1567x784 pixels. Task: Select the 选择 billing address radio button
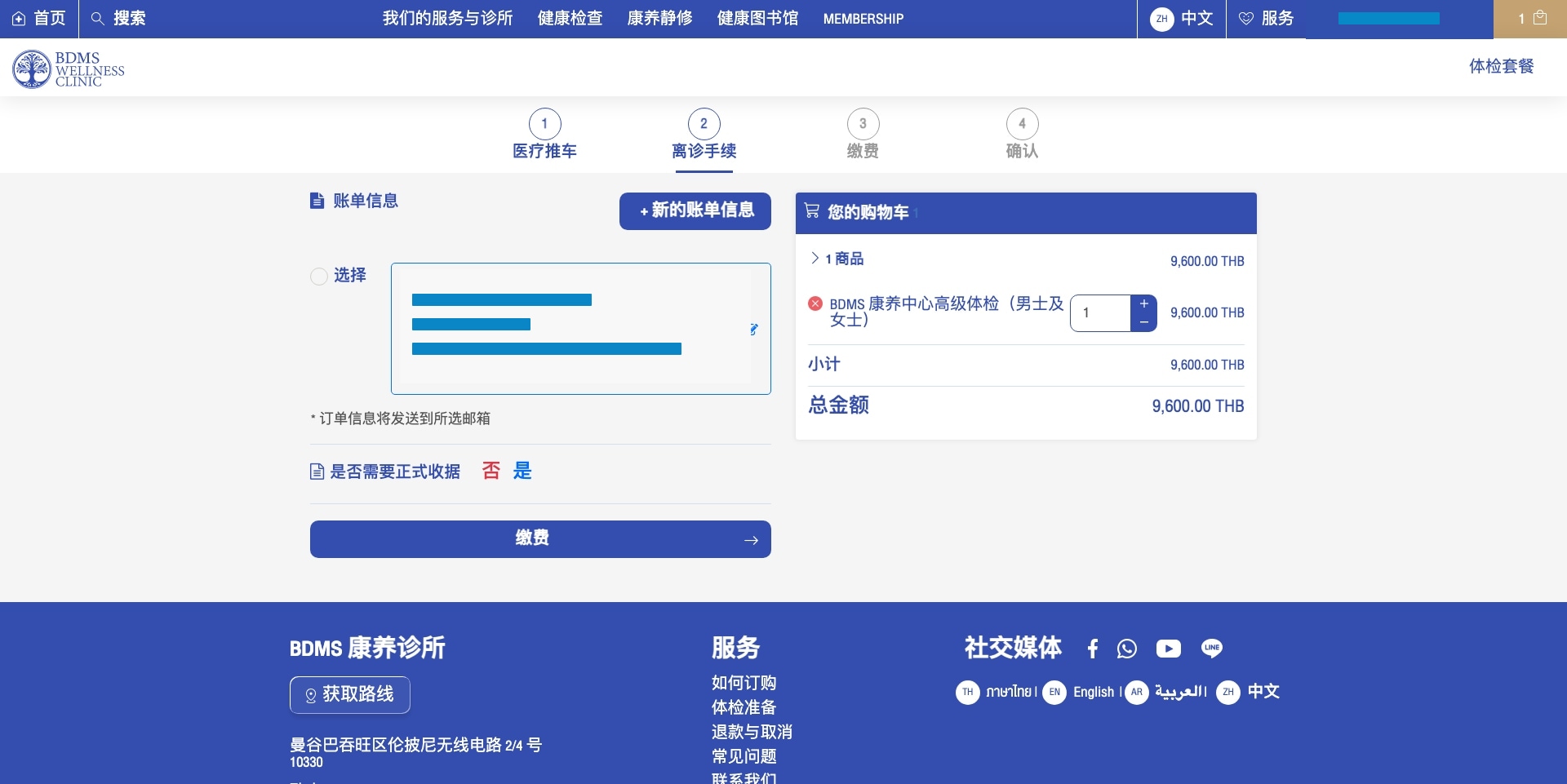pos(319,277)
